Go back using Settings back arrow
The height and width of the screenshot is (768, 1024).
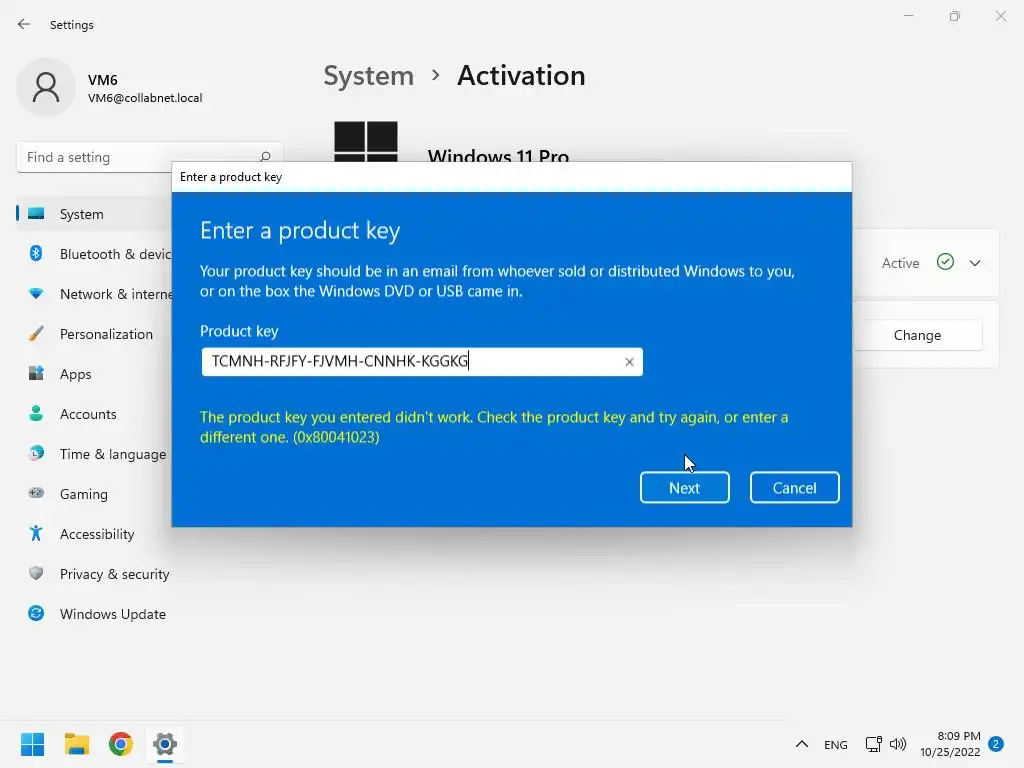tap(24, 24)
